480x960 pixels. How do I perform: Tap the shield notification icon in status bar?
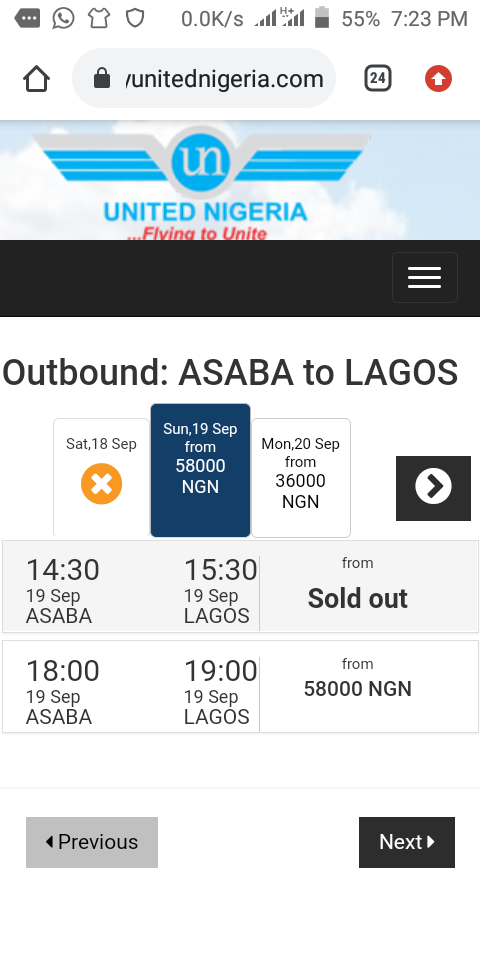tap(135, 18)
